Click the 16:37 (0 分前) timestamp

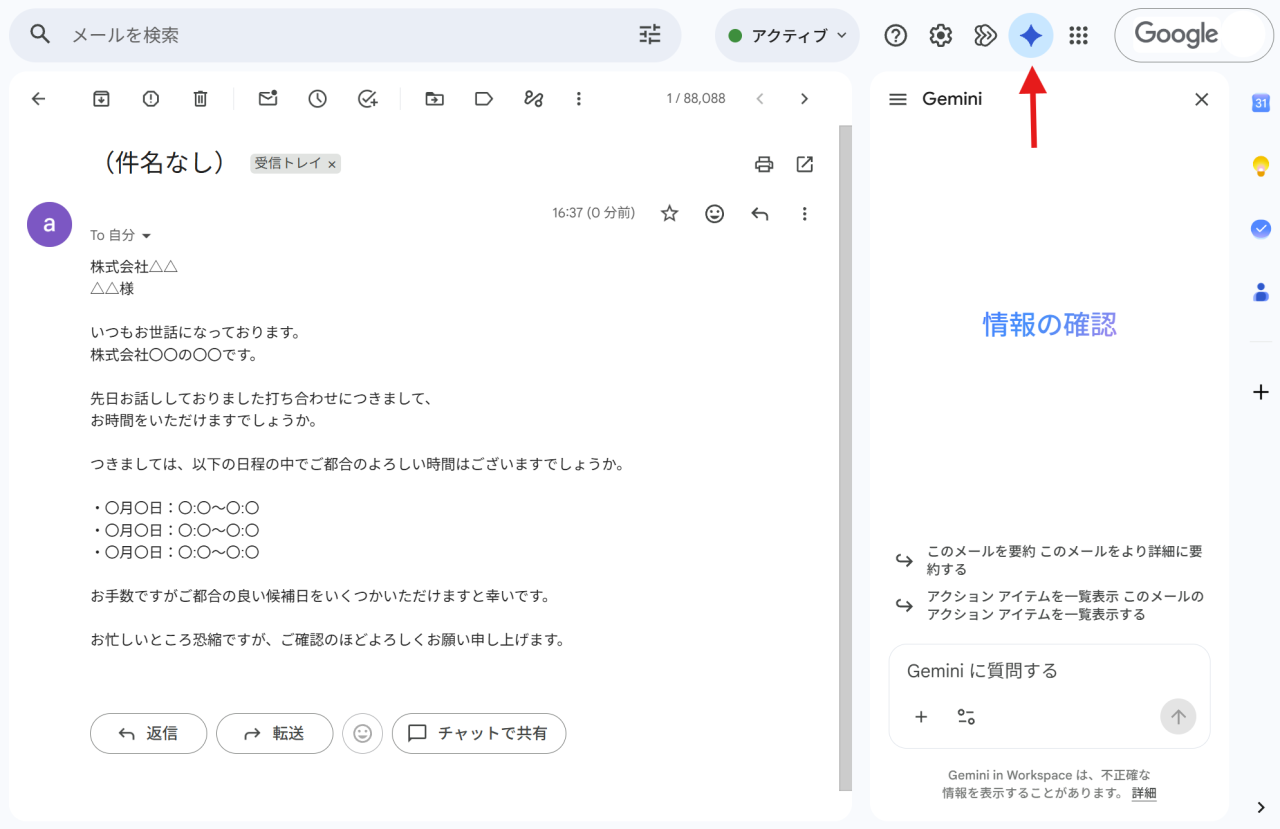[593, 213]
